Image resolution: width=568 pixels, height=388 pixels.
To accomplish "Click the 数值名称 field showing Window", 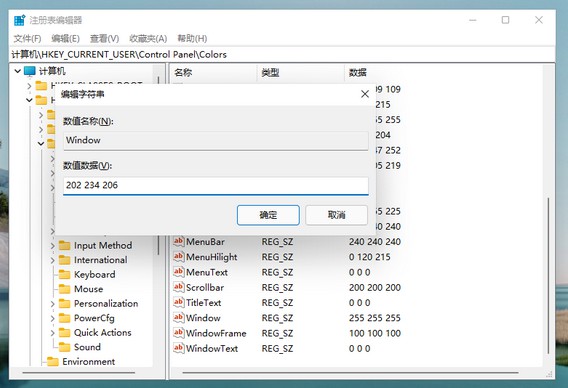I will (x=216, y=141).
